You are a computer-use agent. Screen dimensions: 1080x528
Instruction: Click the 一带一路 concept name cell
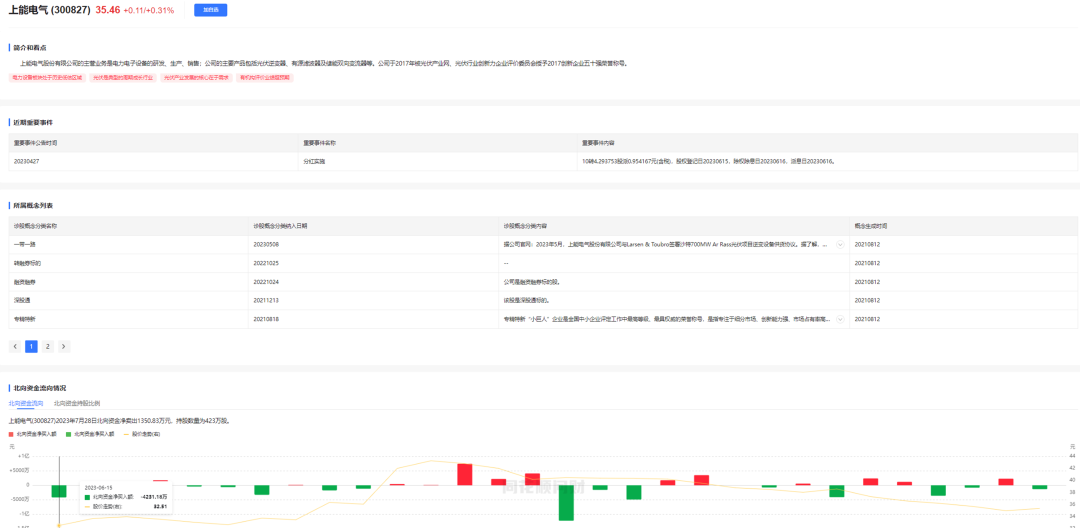[128, 244]
